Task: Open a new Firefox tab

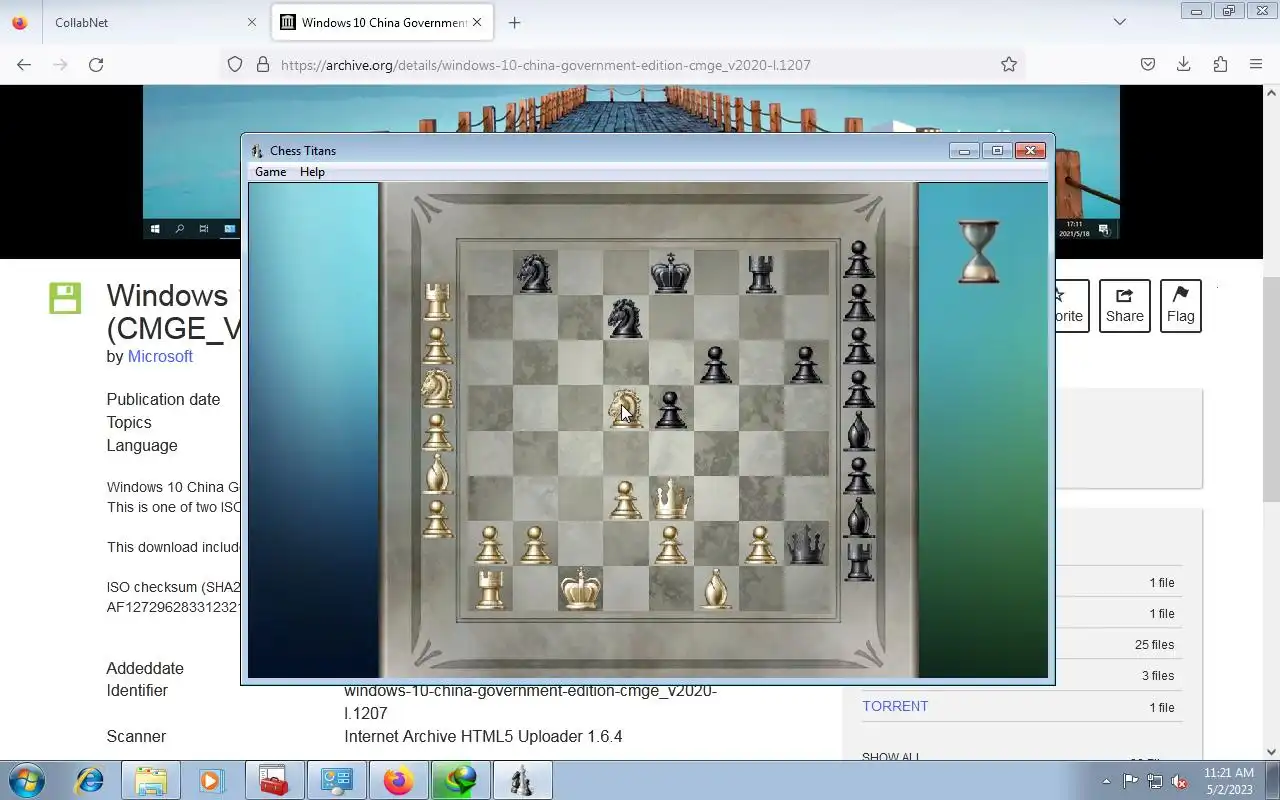Action: (x=514, y=22)
